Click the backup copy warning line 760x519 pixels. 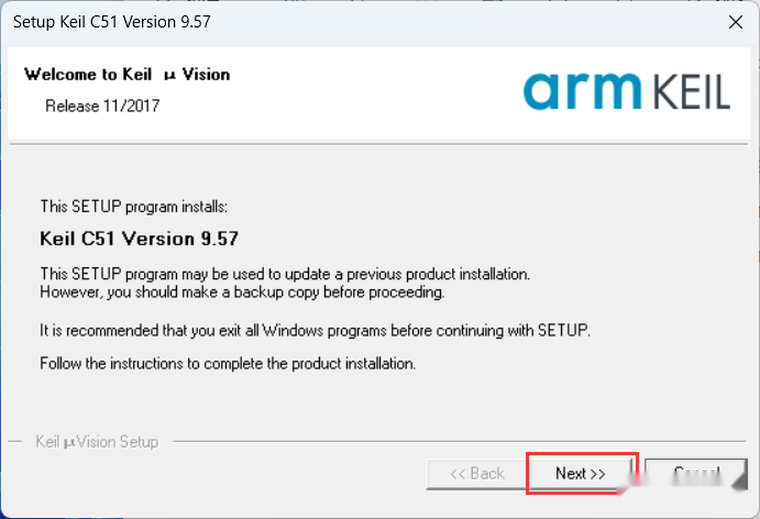point(242,292)
